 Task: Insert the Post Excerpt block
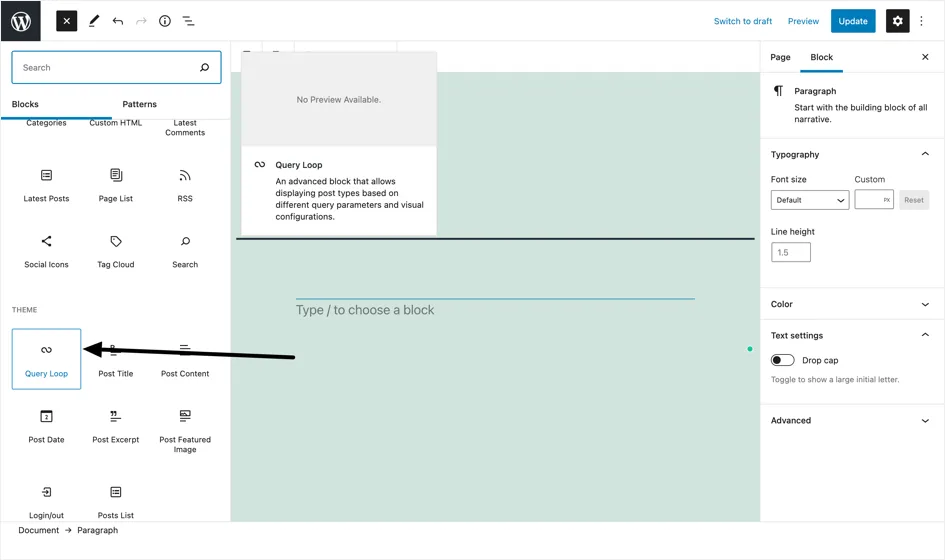[116, 426]
